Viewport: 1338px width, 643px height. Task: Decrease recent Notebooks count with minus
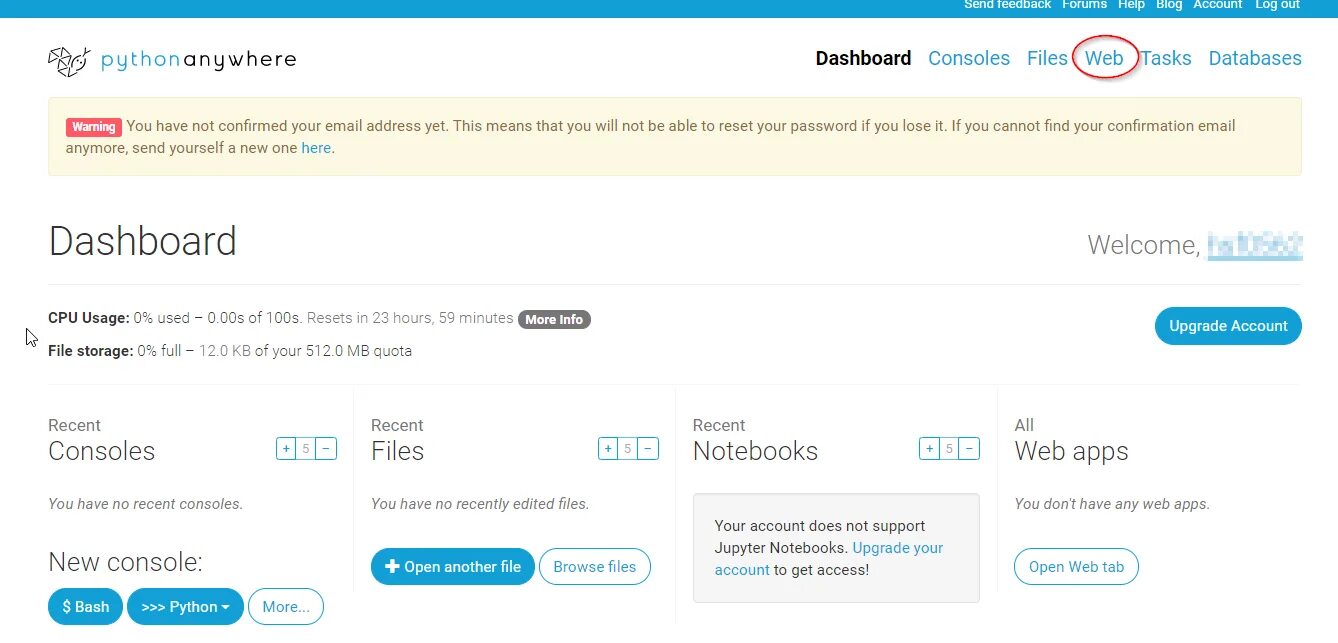[x=970, y=449]
